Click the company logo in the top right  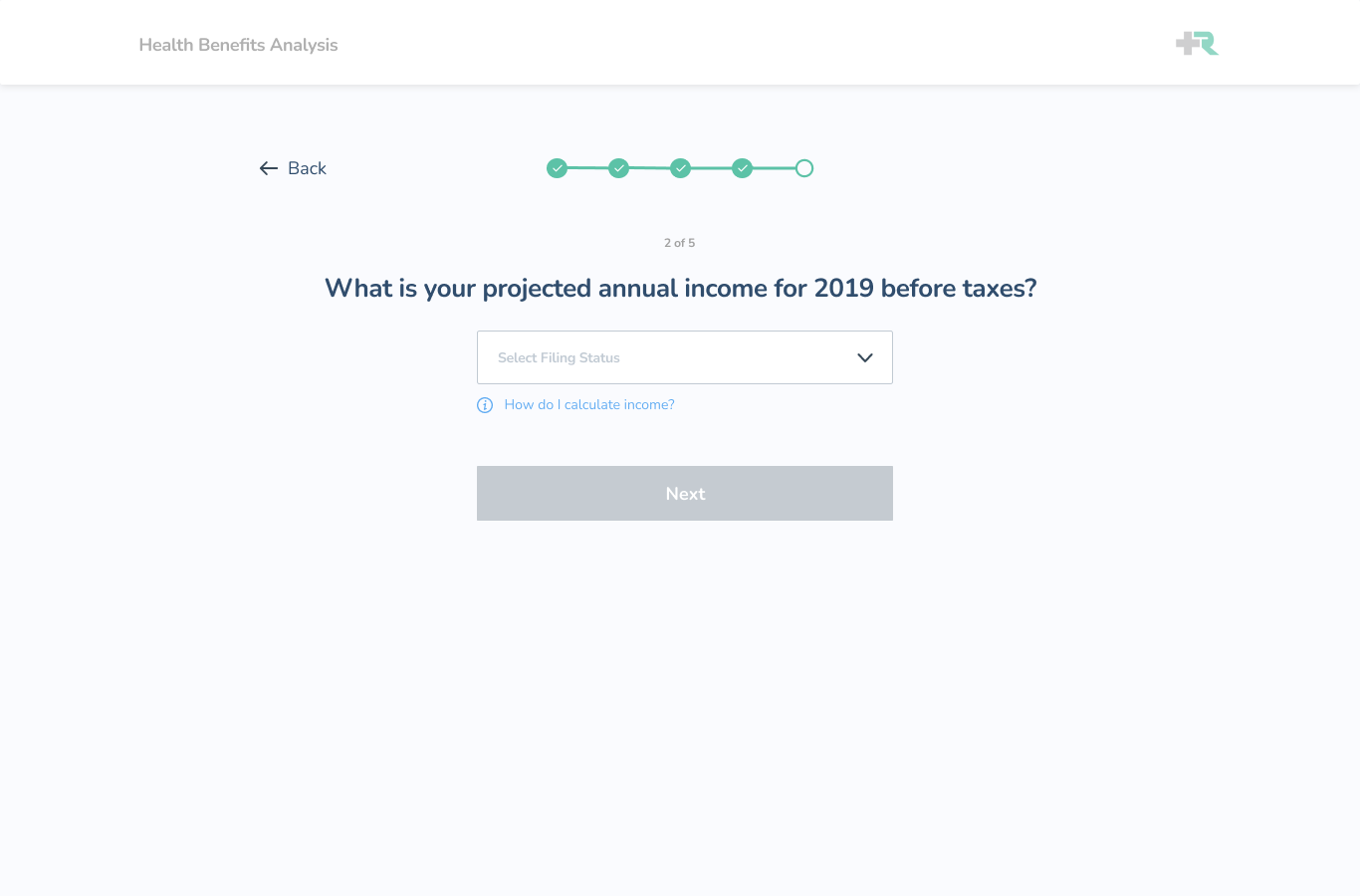click(1196, 43)
